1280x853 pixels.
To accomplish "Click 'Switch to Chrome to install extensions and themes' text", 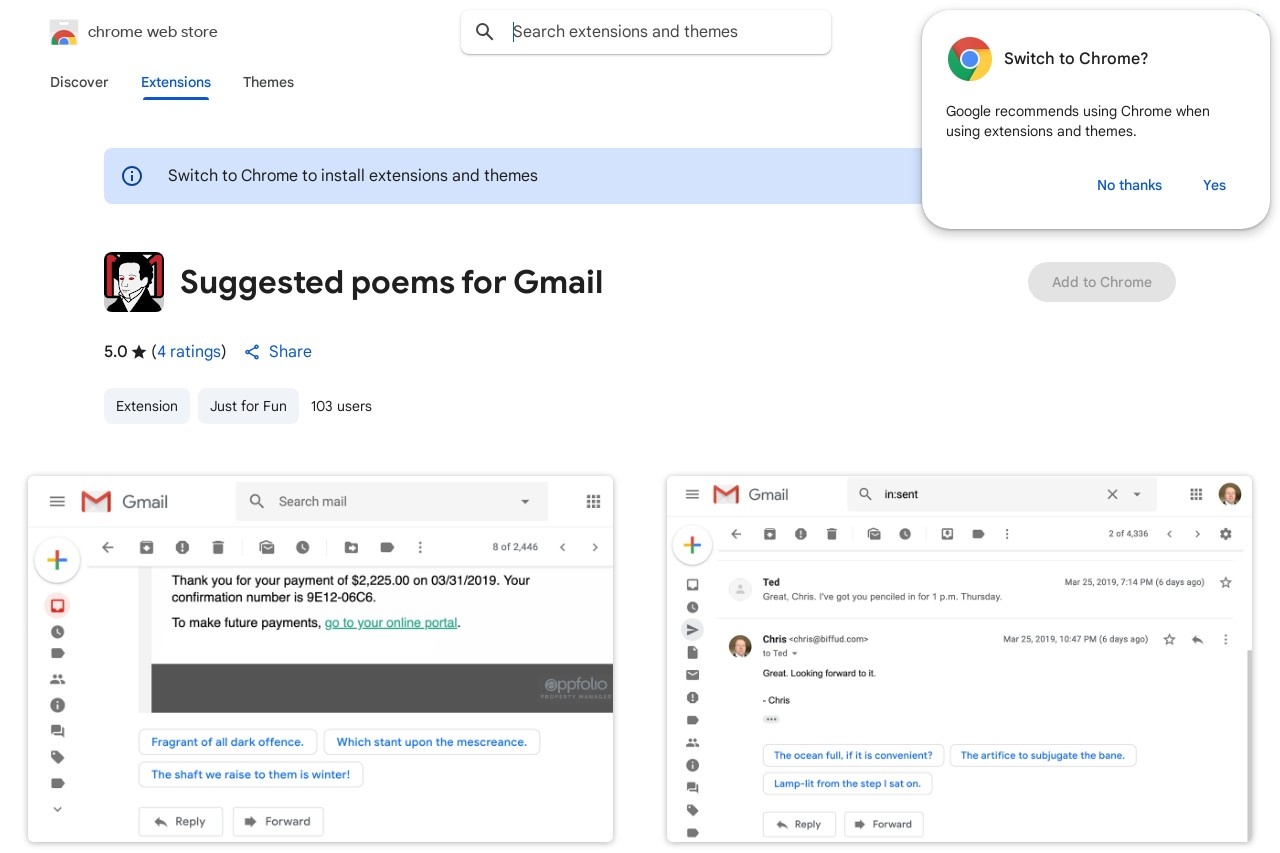I will (353, 176).
